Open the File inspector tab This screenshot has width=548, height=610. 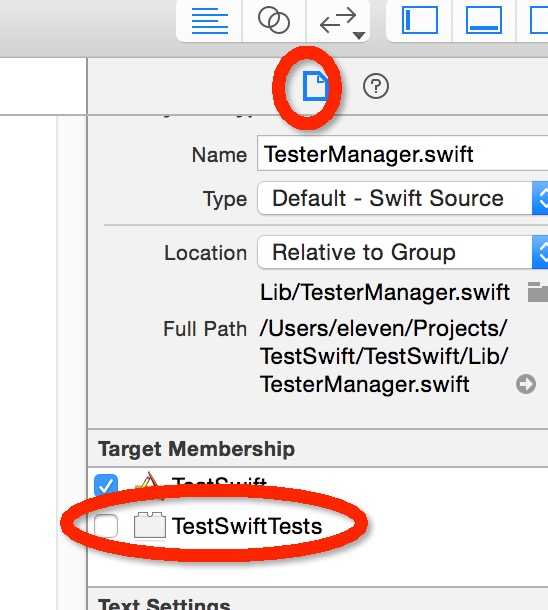(x=315, y=86)
